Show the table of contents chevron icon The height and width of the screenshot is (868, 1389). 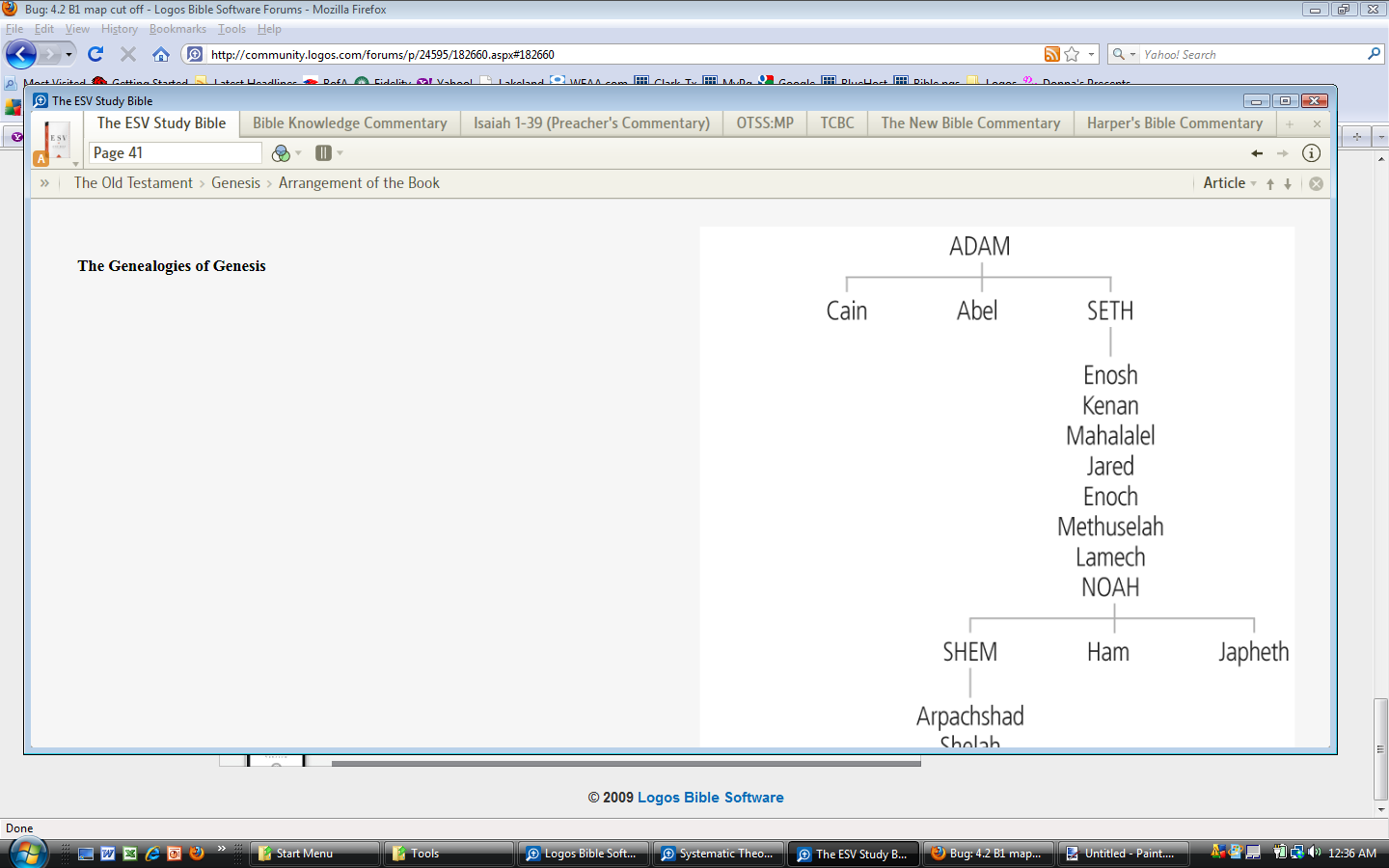(x=44, y=182)
